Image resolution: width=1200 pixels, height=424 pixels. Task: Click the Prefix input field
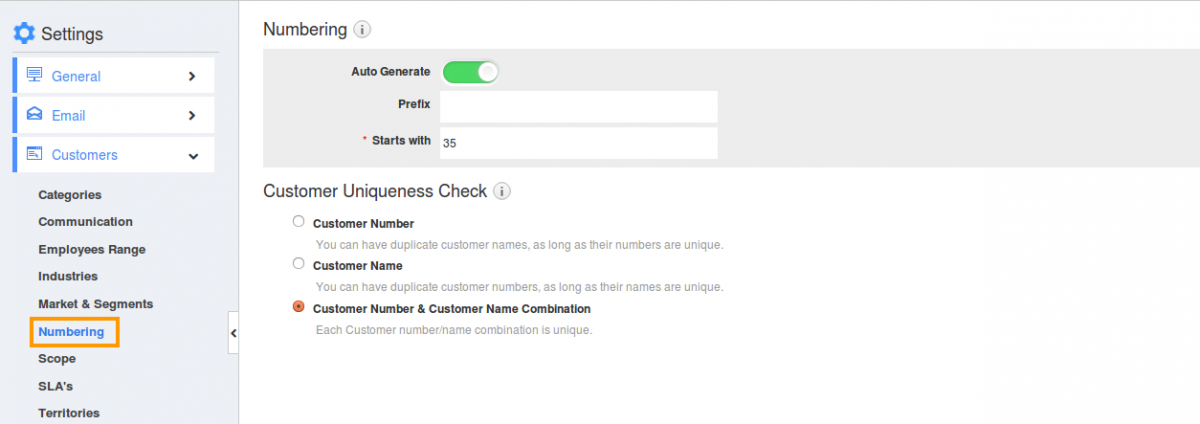pos(578,107)
